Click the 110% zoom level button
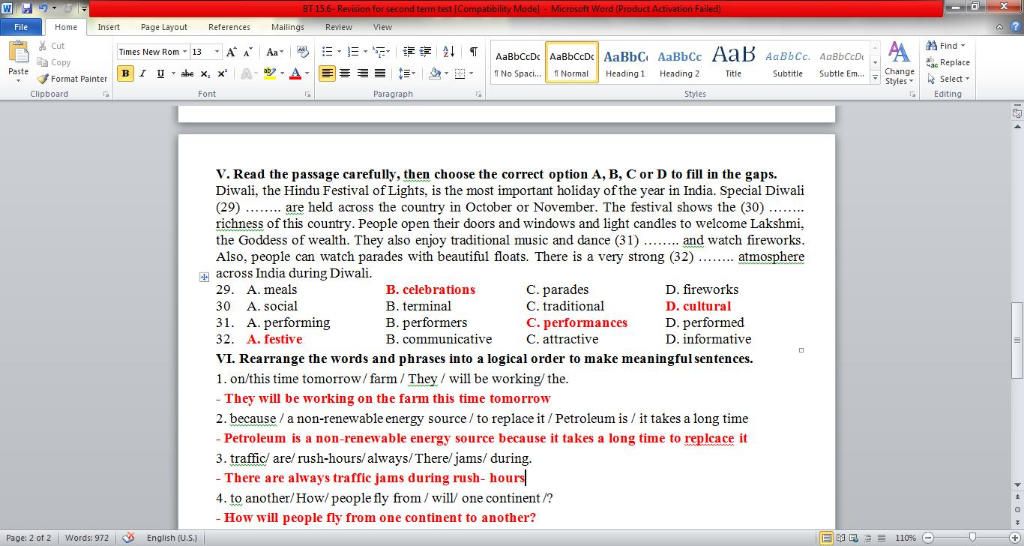Image resolution: width=1024 pixels, height=546 pixels. point(905,538)
